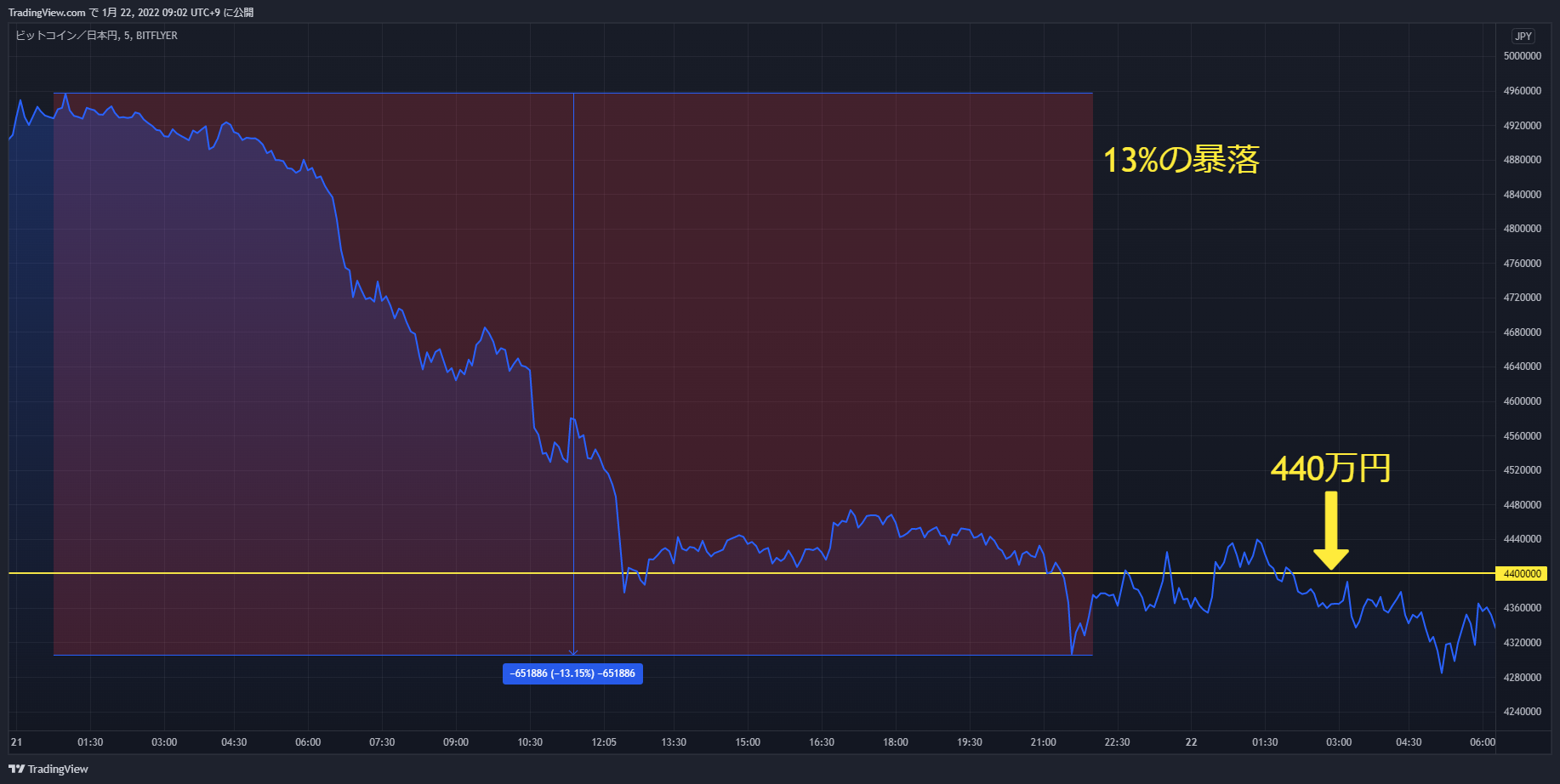Click the 15:00 time axis label

point(748,742)
